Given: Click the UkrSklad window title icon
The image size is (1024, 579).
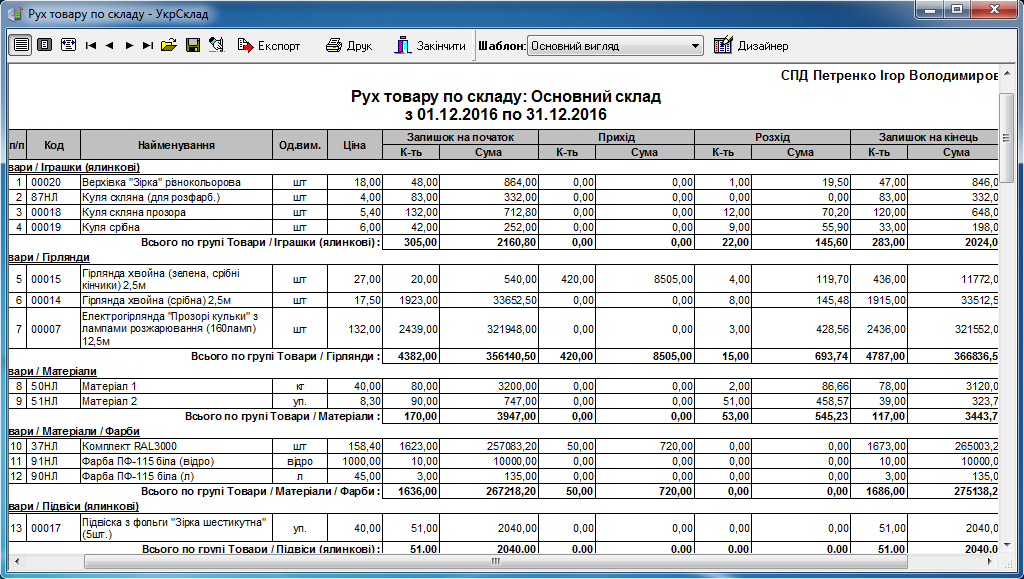Looking at the screenshot, I should point(14,11).
